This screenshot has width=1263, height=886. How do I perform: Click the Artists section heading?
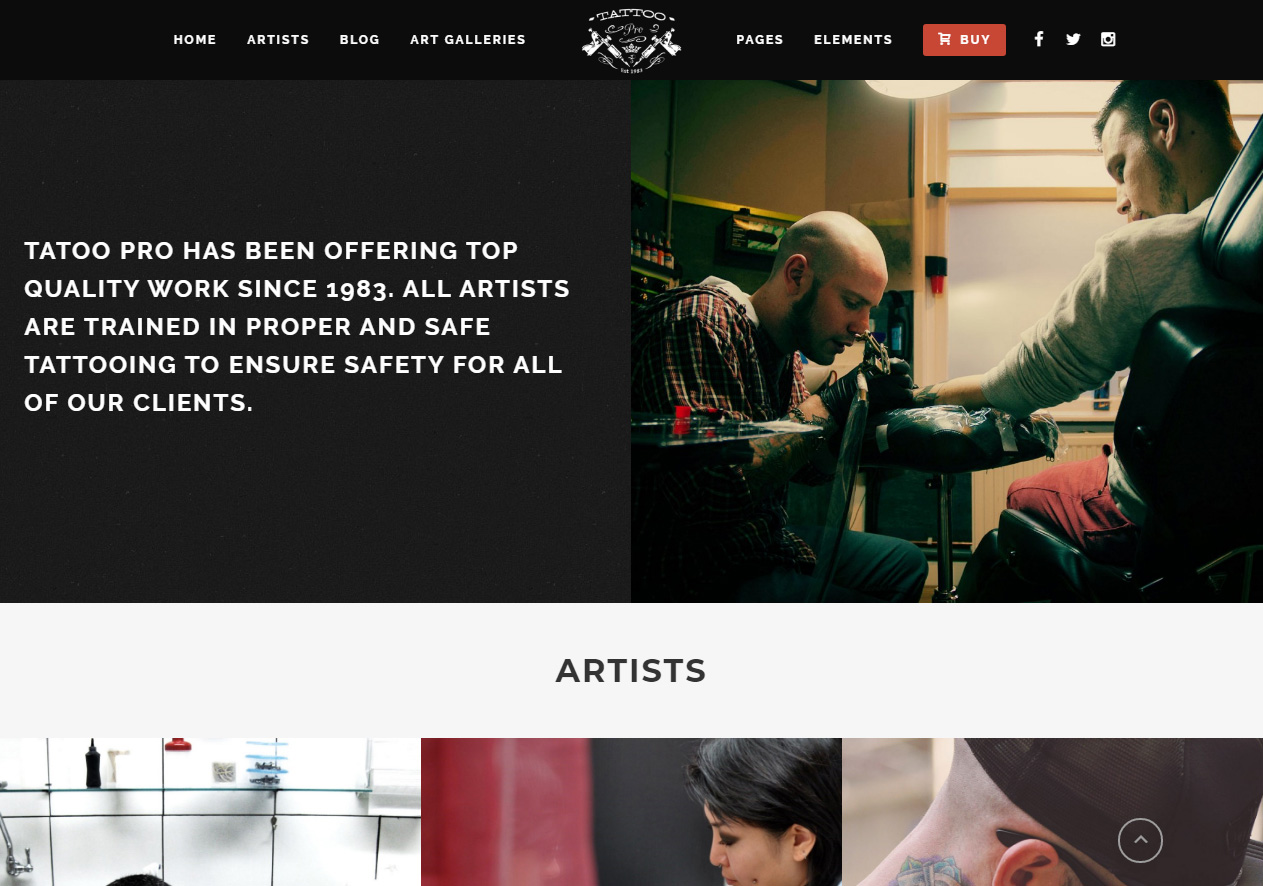631,671
